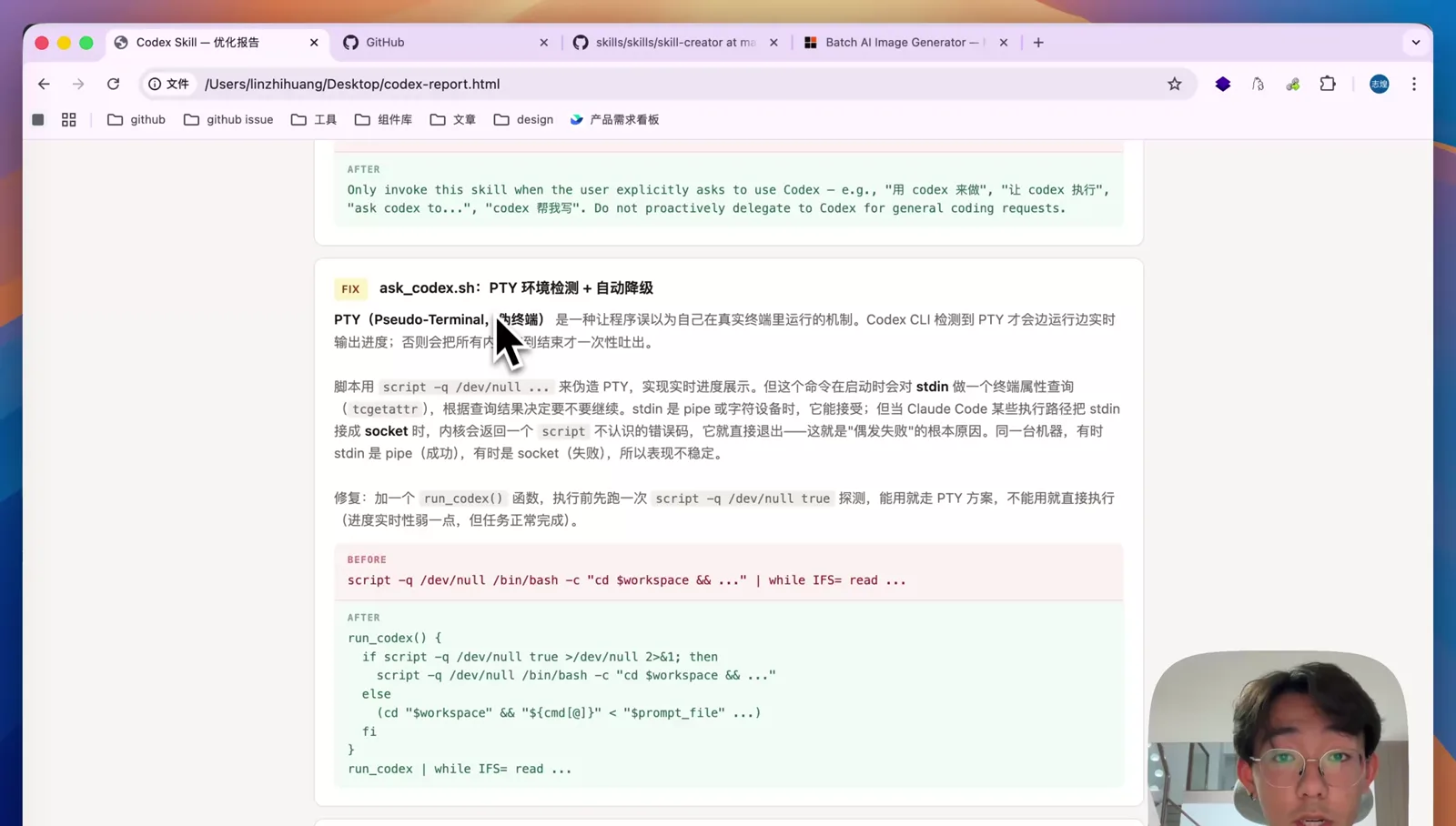Open the Chrome three-dot menu

(1414, 84)
